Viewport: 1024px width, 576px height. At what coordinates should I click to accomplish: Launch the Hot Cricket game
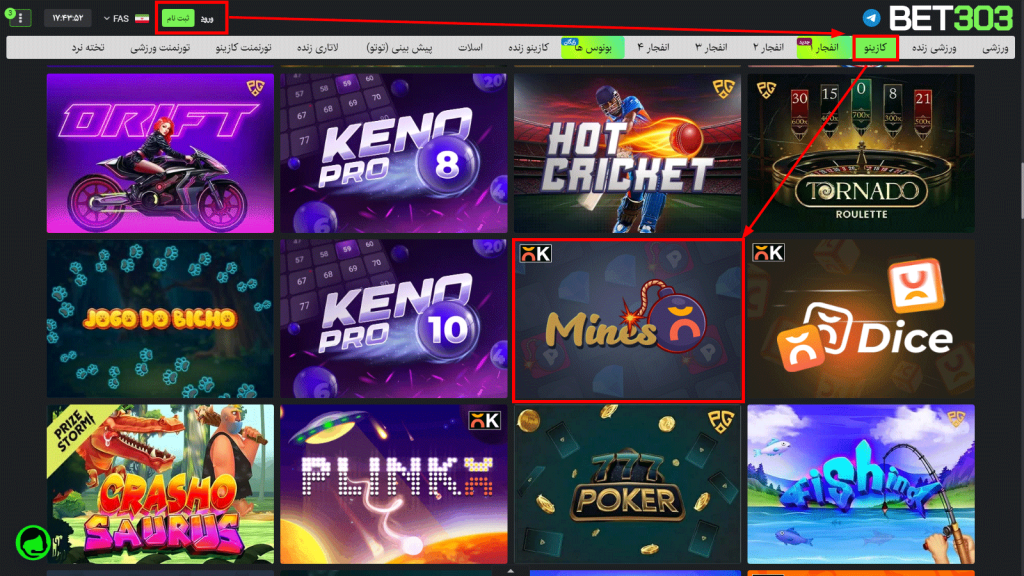click(x=627, y=152)
